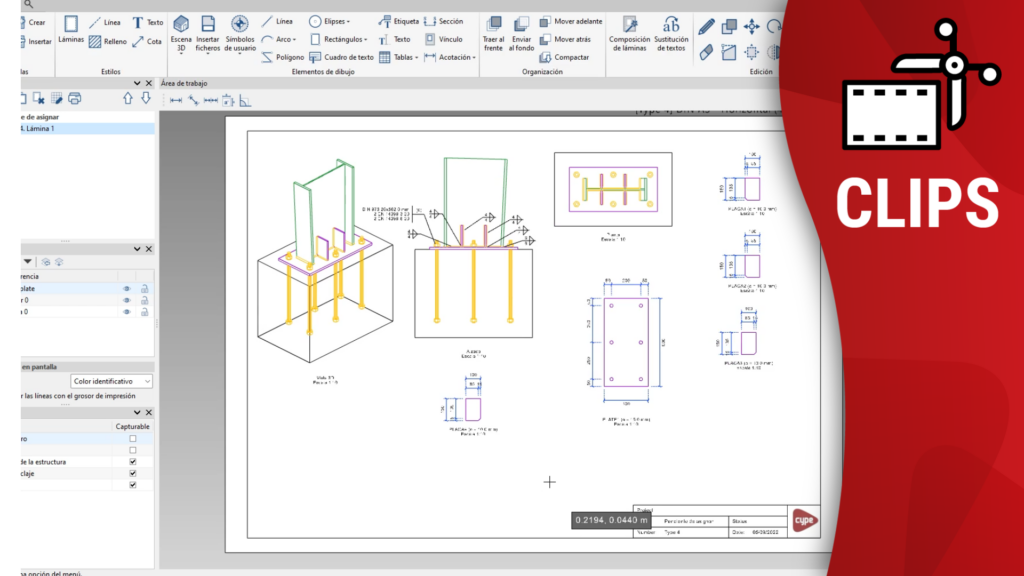The image size is (1024, 576).
Task: Toggle visibility eye of the plate layer
Action: click(x=127, y=288)
